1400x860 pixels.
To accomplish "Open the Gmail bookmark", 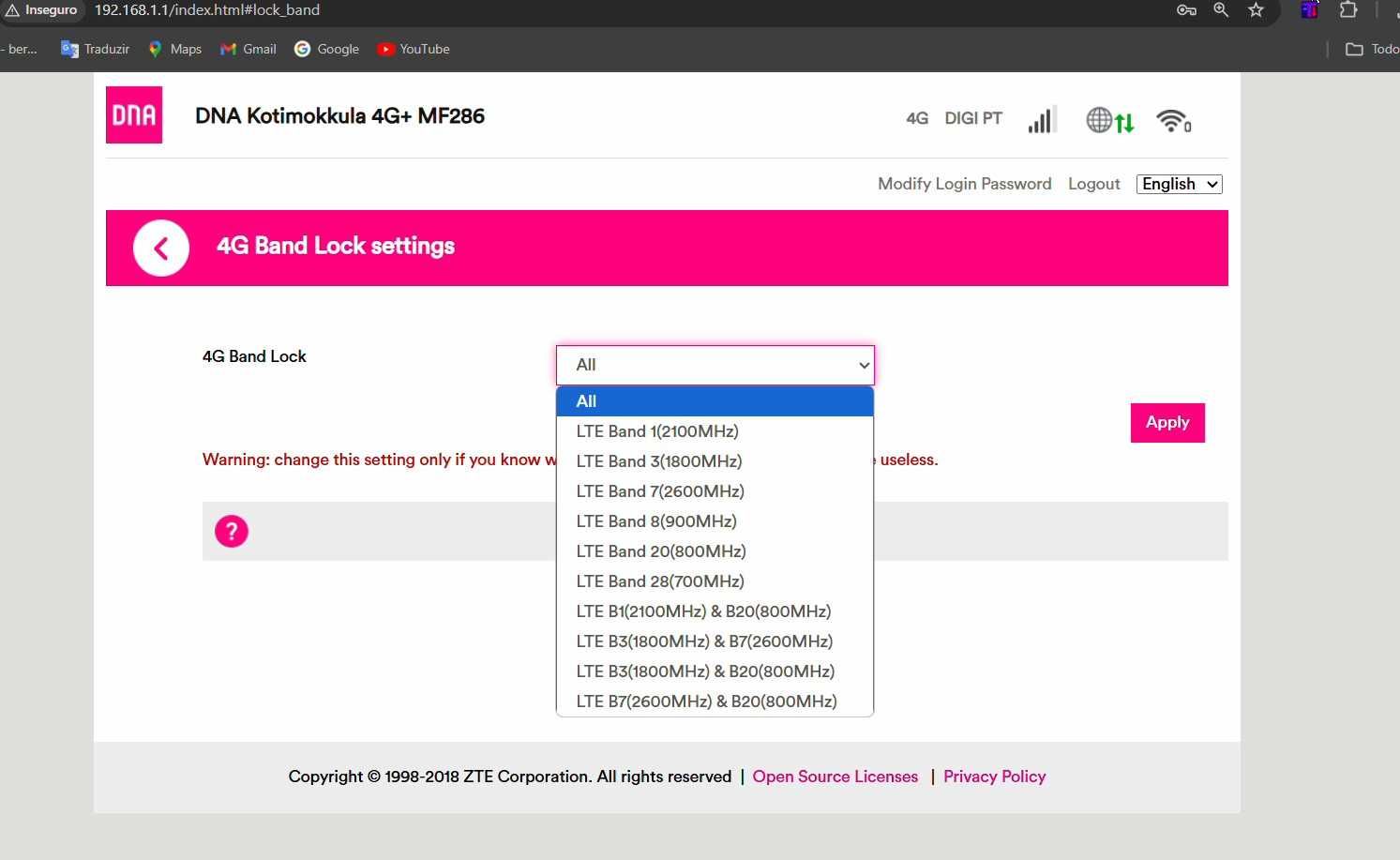I will (248, 49).
